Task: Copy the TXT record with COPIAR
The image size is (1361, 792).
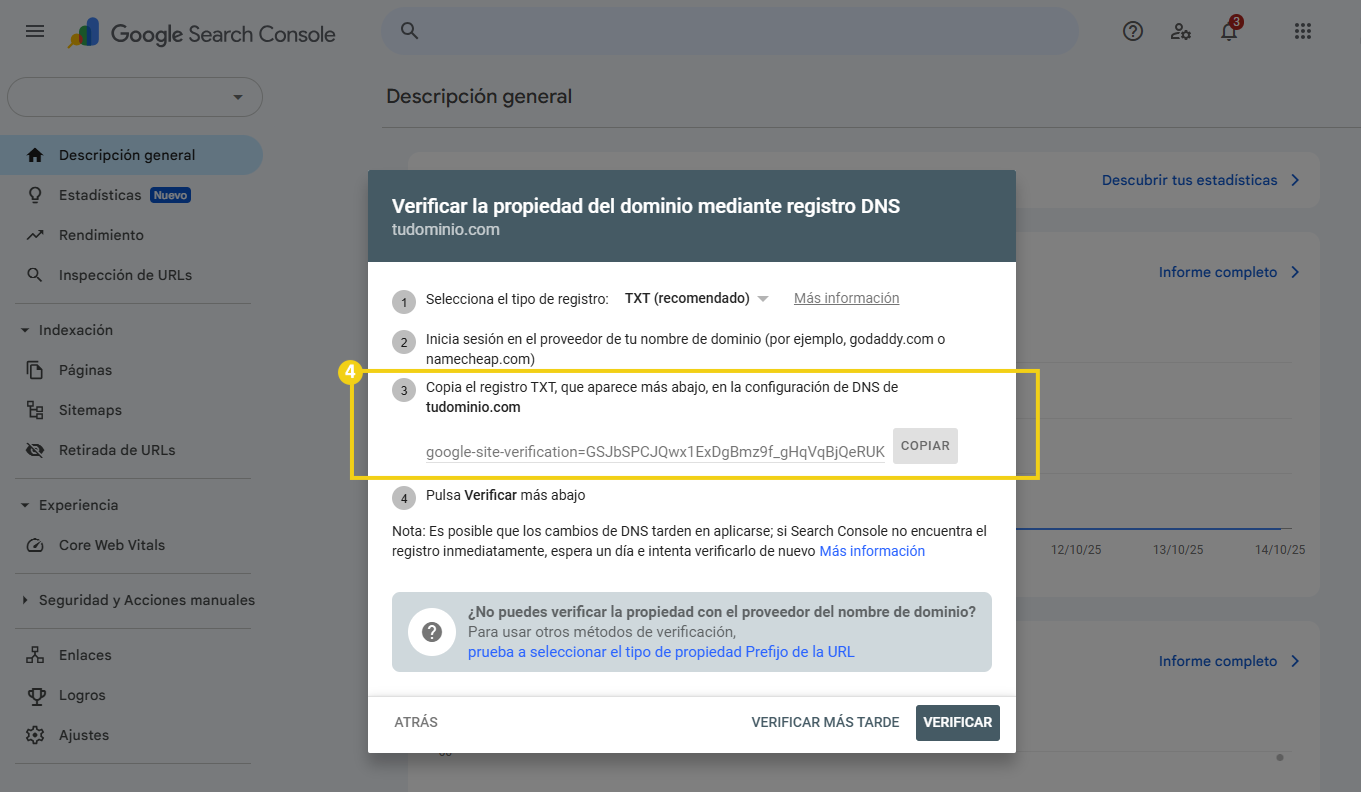Action: tap(924, 446)
